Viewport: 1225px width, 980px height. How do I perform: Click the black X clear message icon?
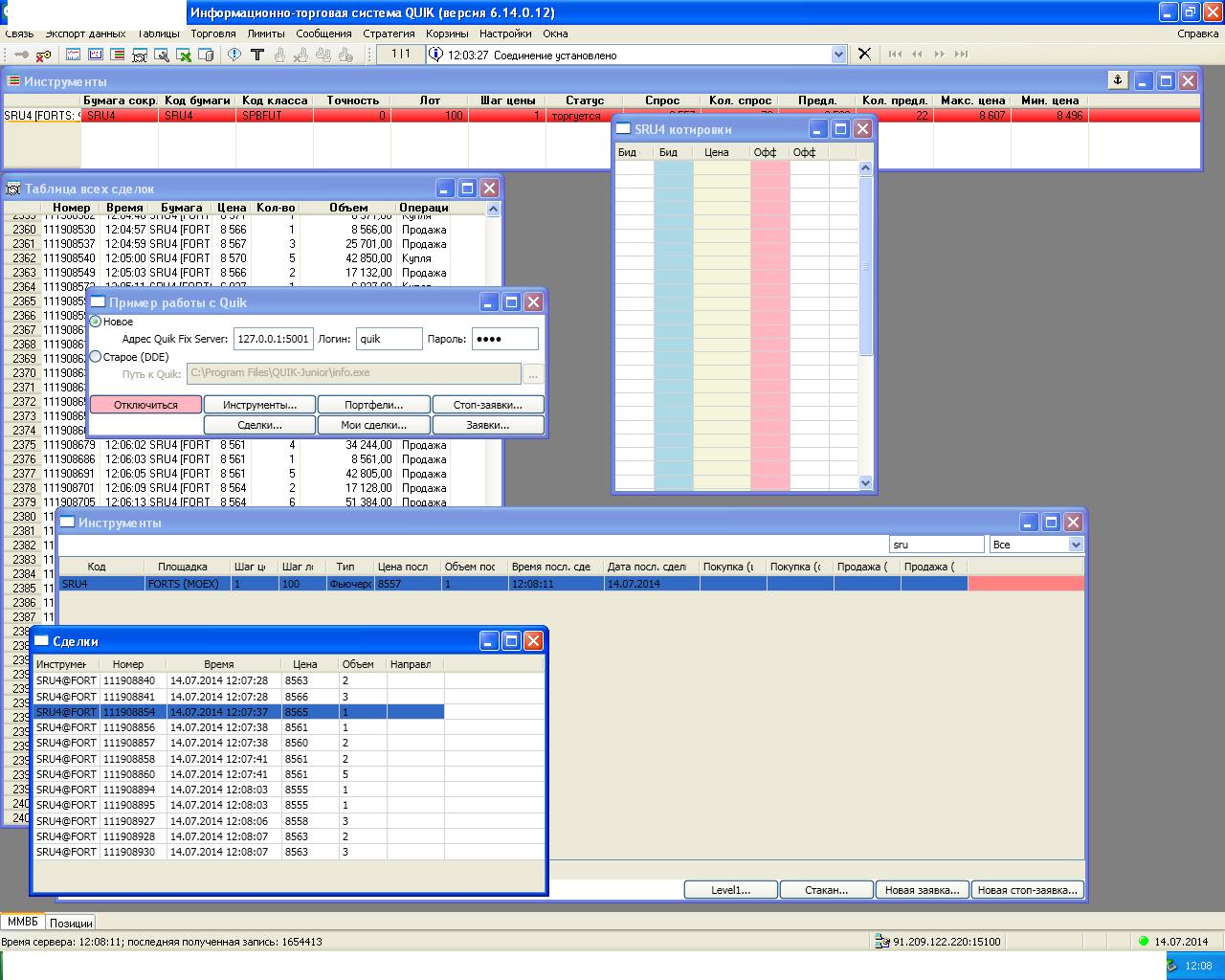pos(864,54)
